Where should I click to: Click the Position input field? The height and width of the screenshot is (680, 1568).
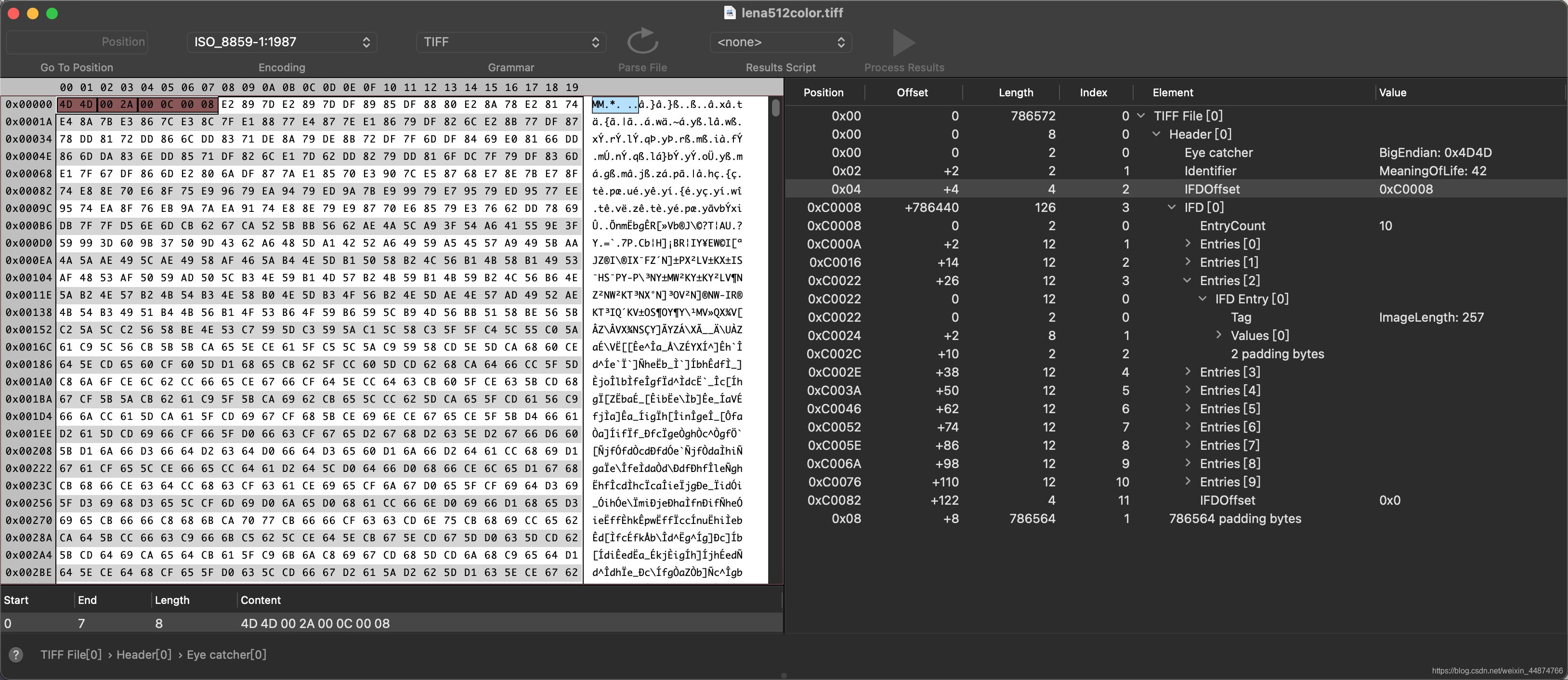tap(78, 42)
